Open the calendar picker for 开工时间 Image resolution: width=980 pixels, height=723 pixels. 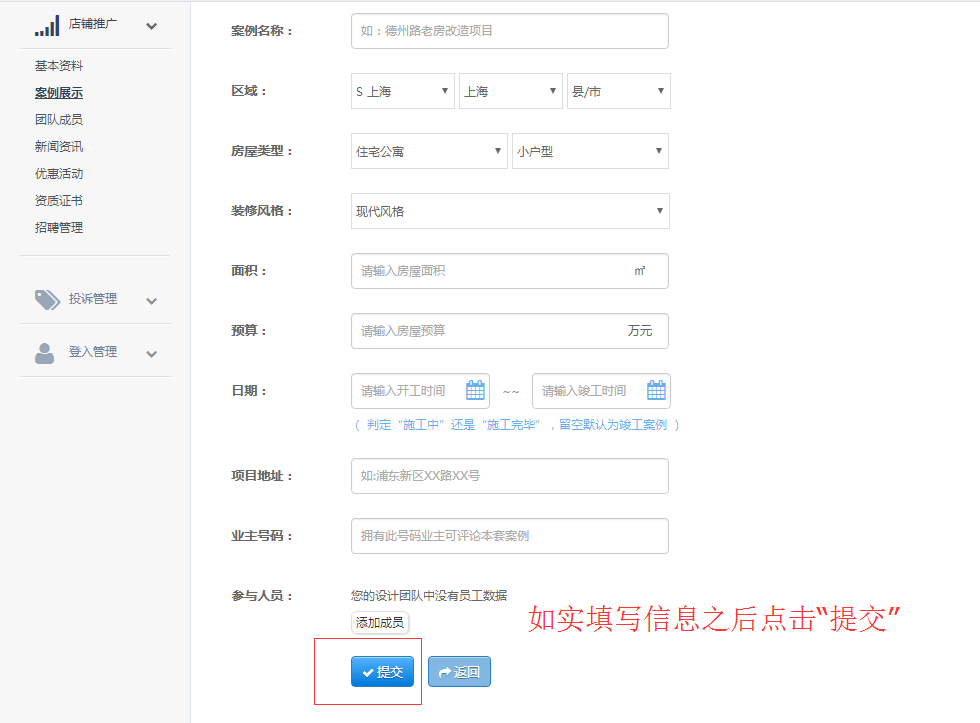476,390
